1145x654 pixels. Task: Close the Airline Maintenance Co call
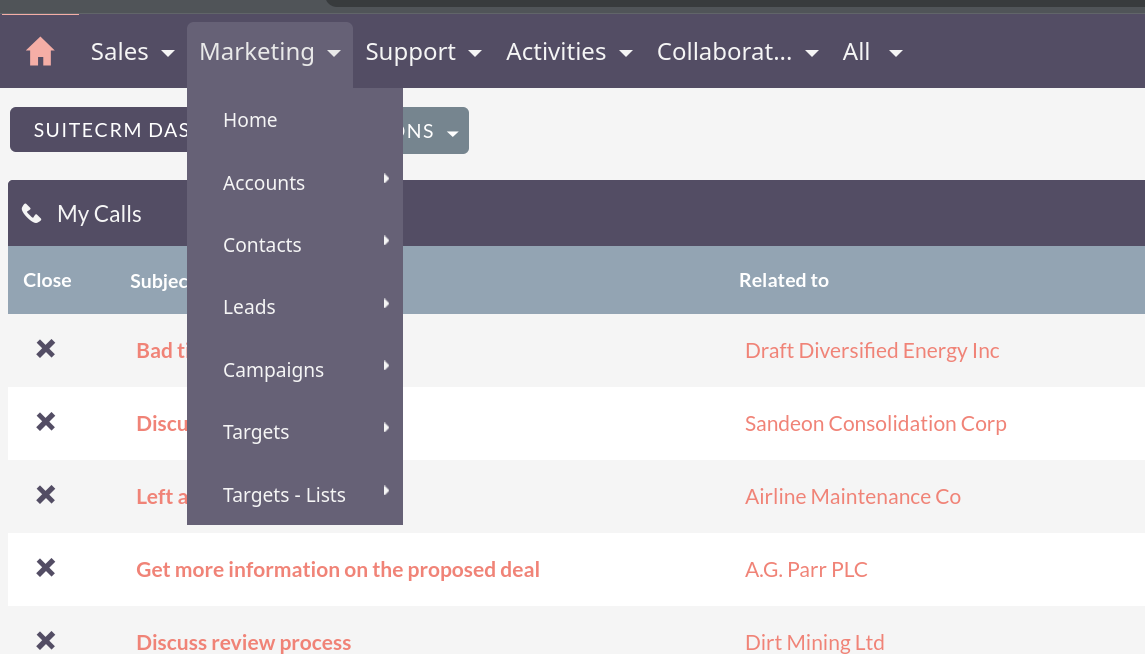pos(45,495)
